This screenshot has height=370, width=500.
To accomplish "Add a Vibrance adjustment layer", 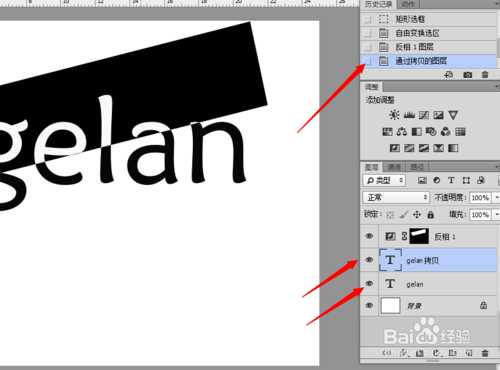I will click(453, 115).
